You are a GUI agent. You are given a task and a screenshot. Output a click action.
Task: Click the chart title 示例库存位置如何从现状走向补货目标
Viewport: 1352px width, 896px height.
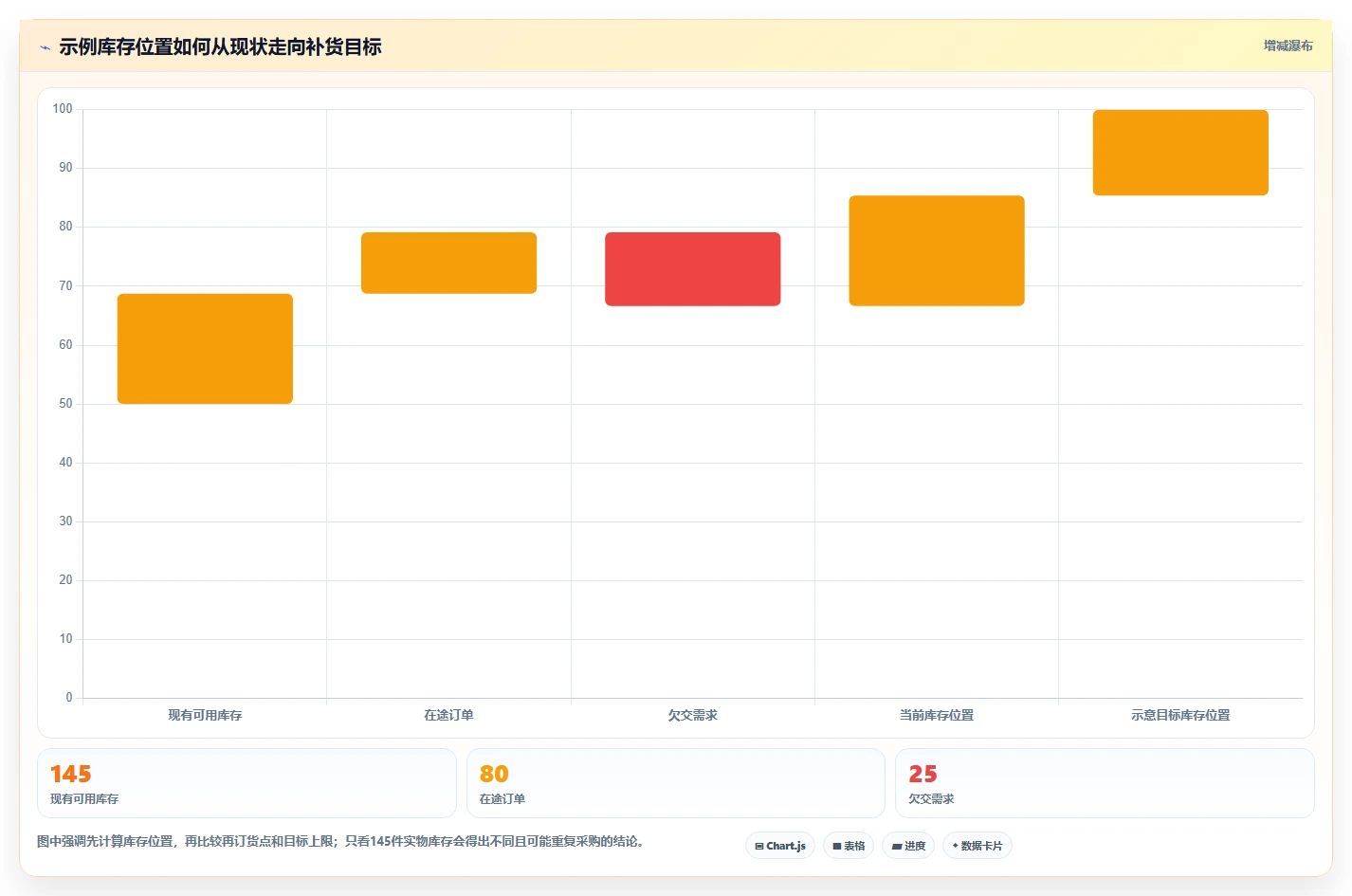pos(220,46)
